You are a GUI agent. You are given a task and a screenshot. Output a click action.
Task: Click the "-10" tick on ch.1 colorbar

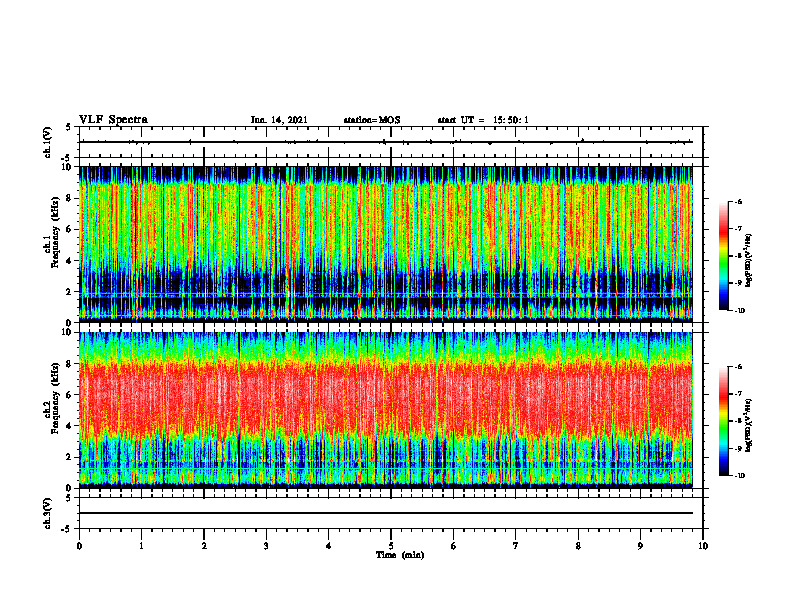point(740,311)
